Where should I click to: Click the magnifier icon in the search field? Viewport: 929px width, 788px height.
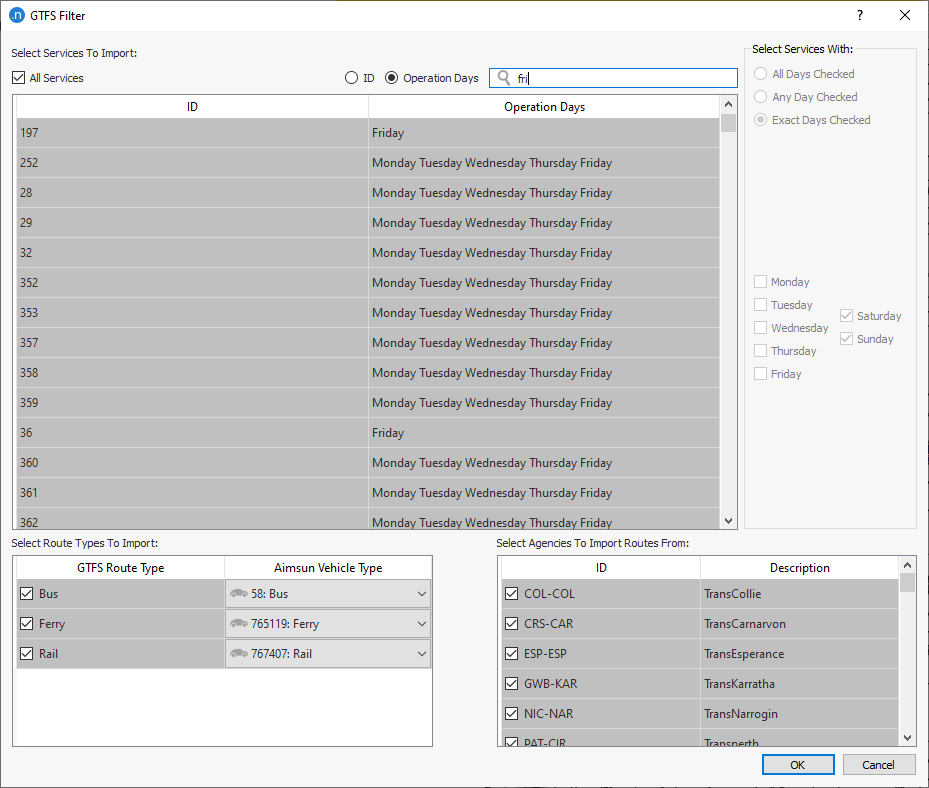click(x=503, y=78)
